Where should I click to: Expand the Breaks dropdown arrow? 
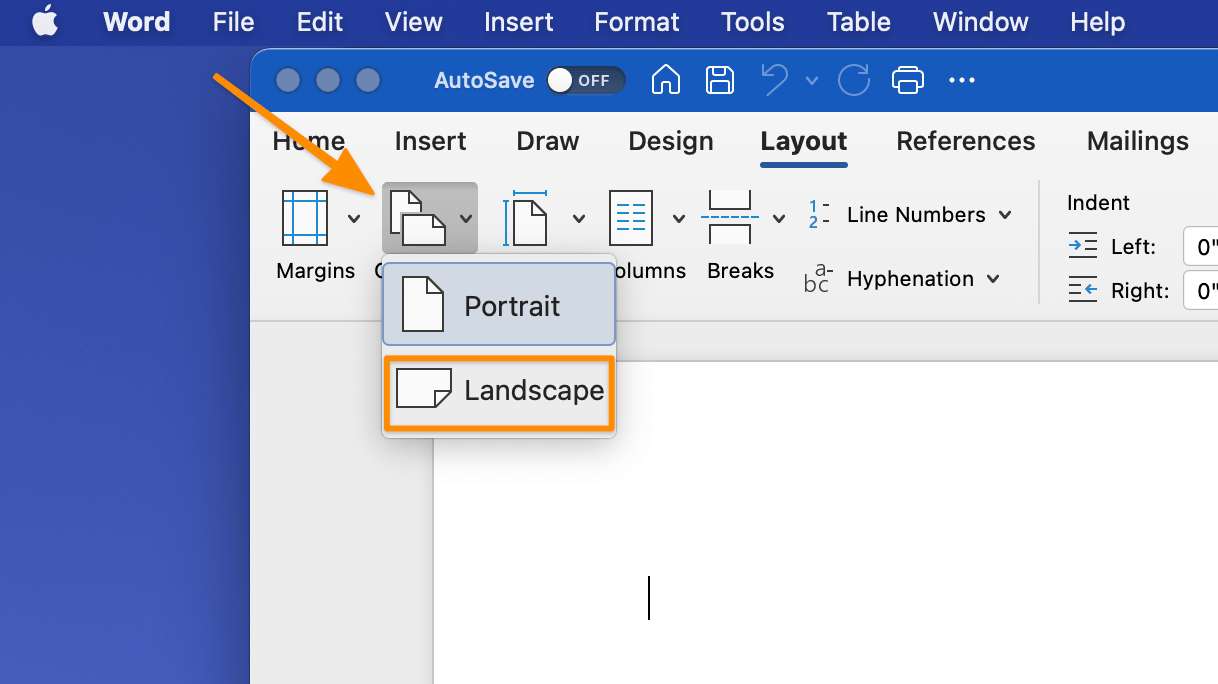coord(779,218)
